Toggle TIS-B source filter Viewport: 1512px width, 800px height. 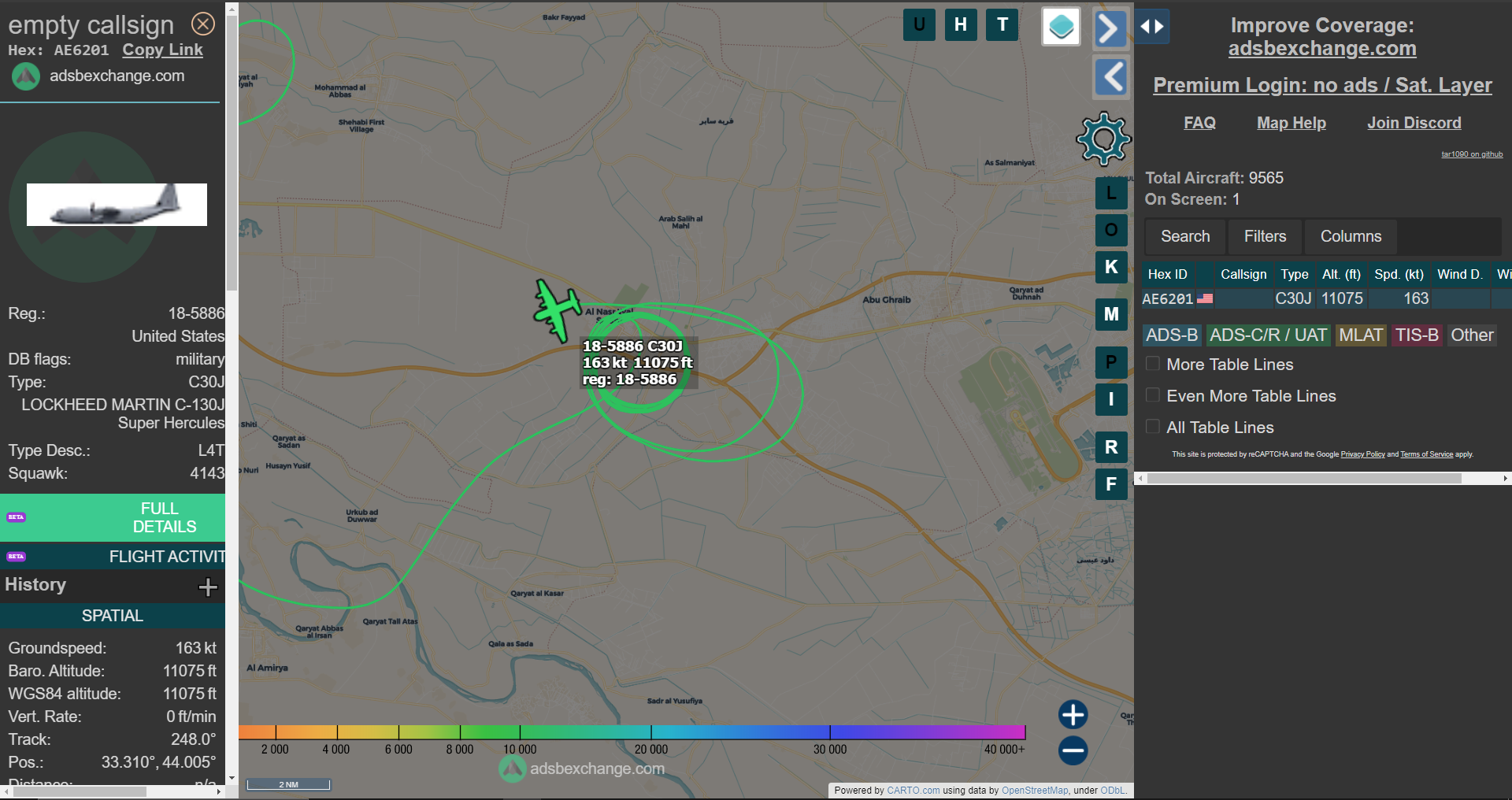(1417, 335)
